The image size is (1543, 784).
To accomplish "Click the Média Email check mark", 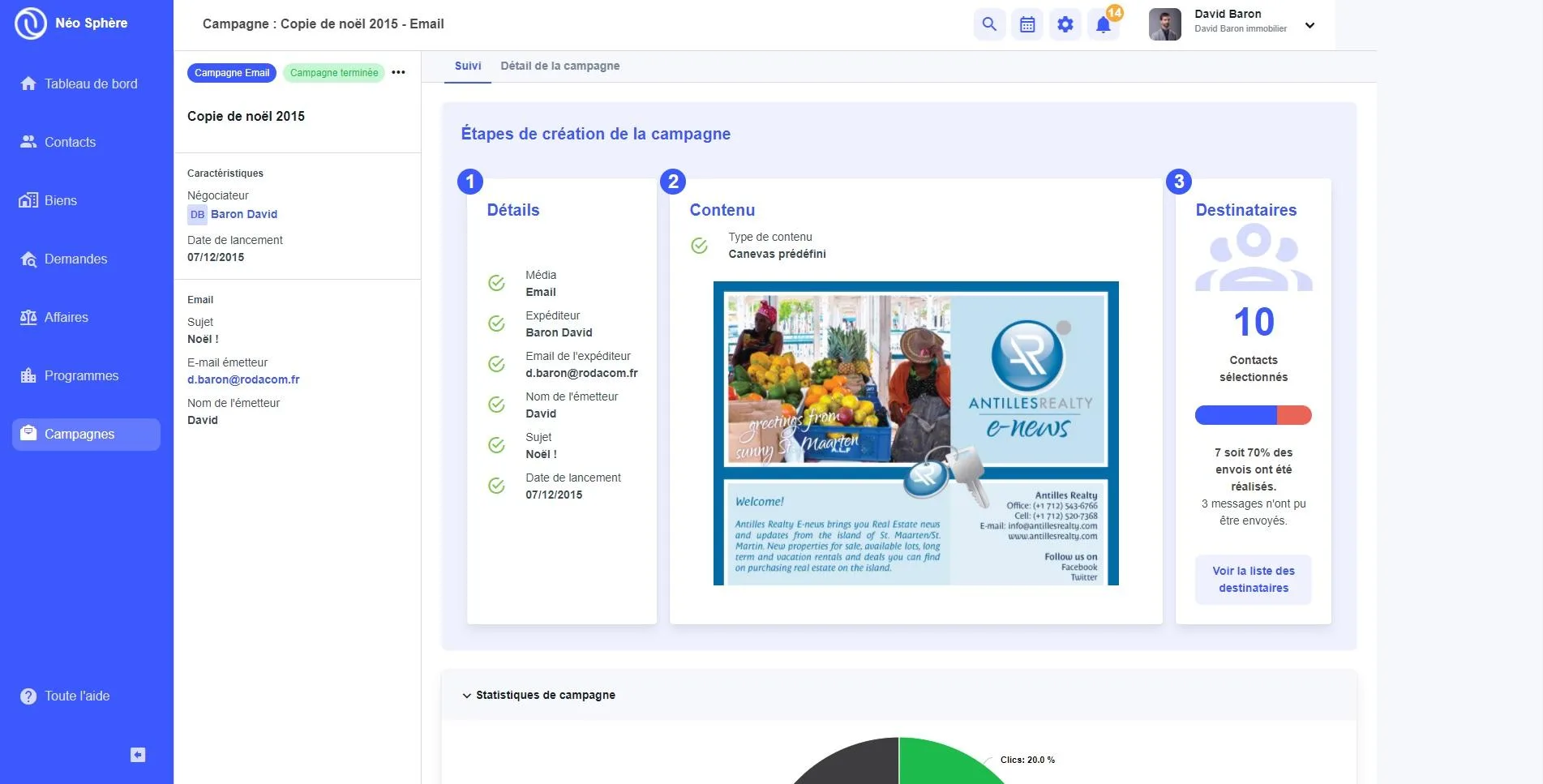I will click(496, 283).
